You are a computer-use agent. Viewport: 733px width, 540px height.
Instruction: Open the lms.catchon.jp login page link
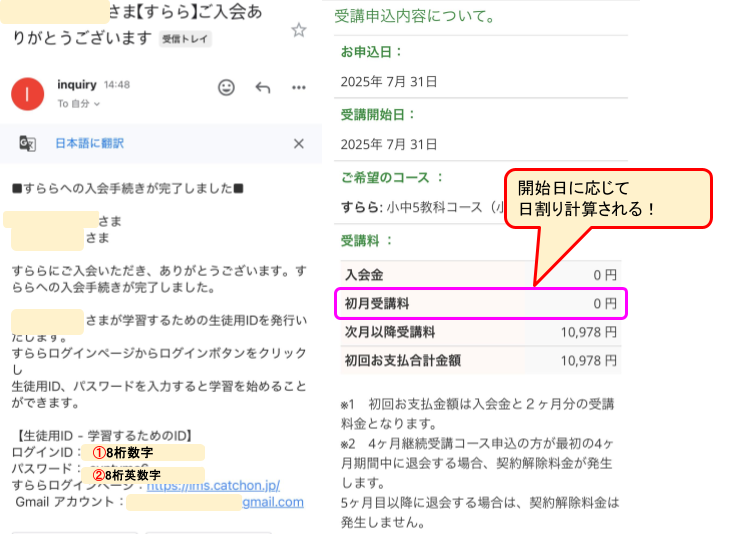[213, 486]
